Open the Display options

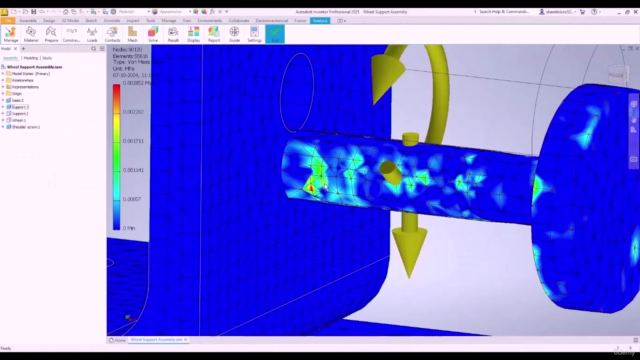click(x=193, y=34)
